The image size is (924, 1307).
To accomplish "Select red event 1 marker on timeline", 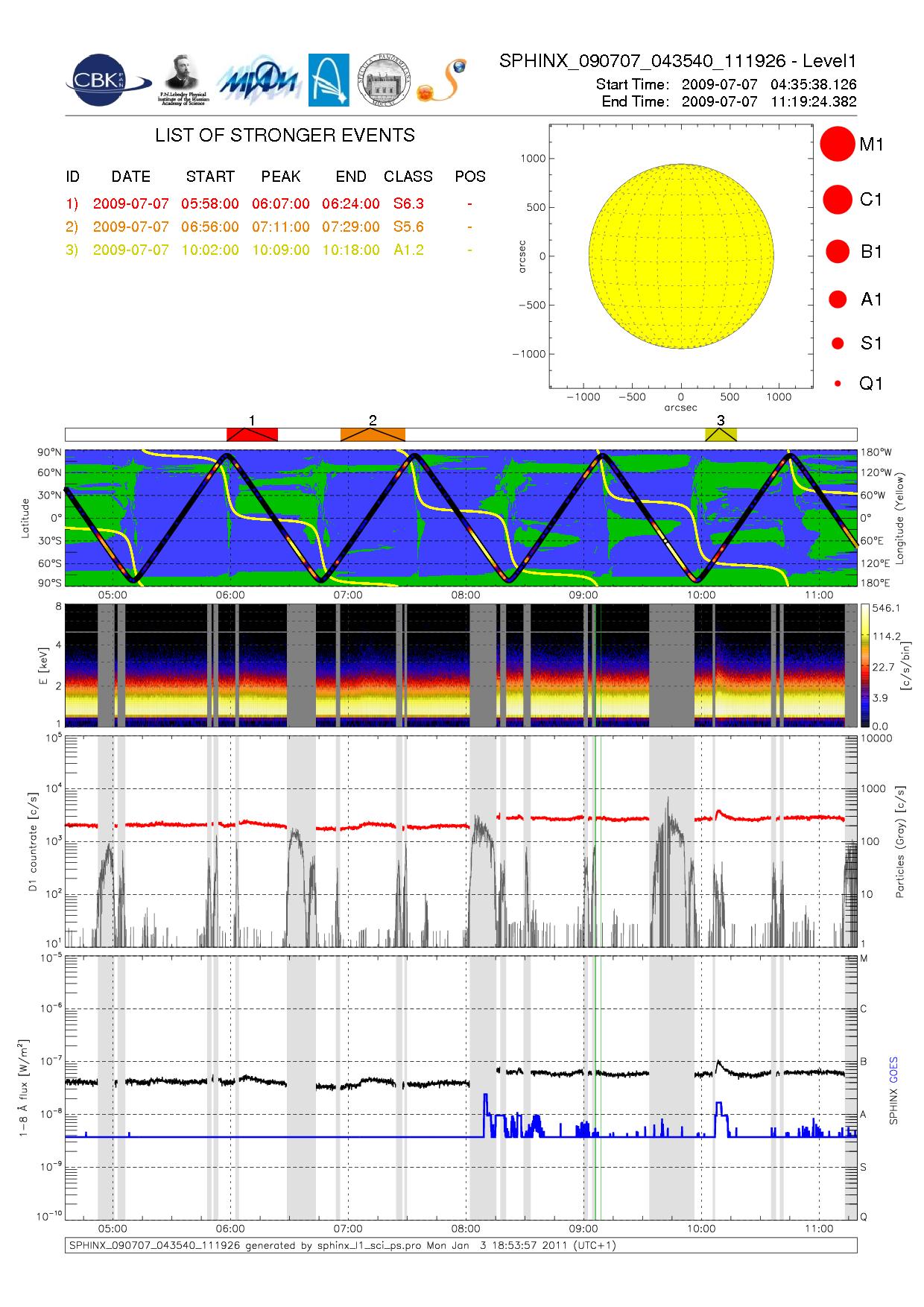I will [252, 434].
